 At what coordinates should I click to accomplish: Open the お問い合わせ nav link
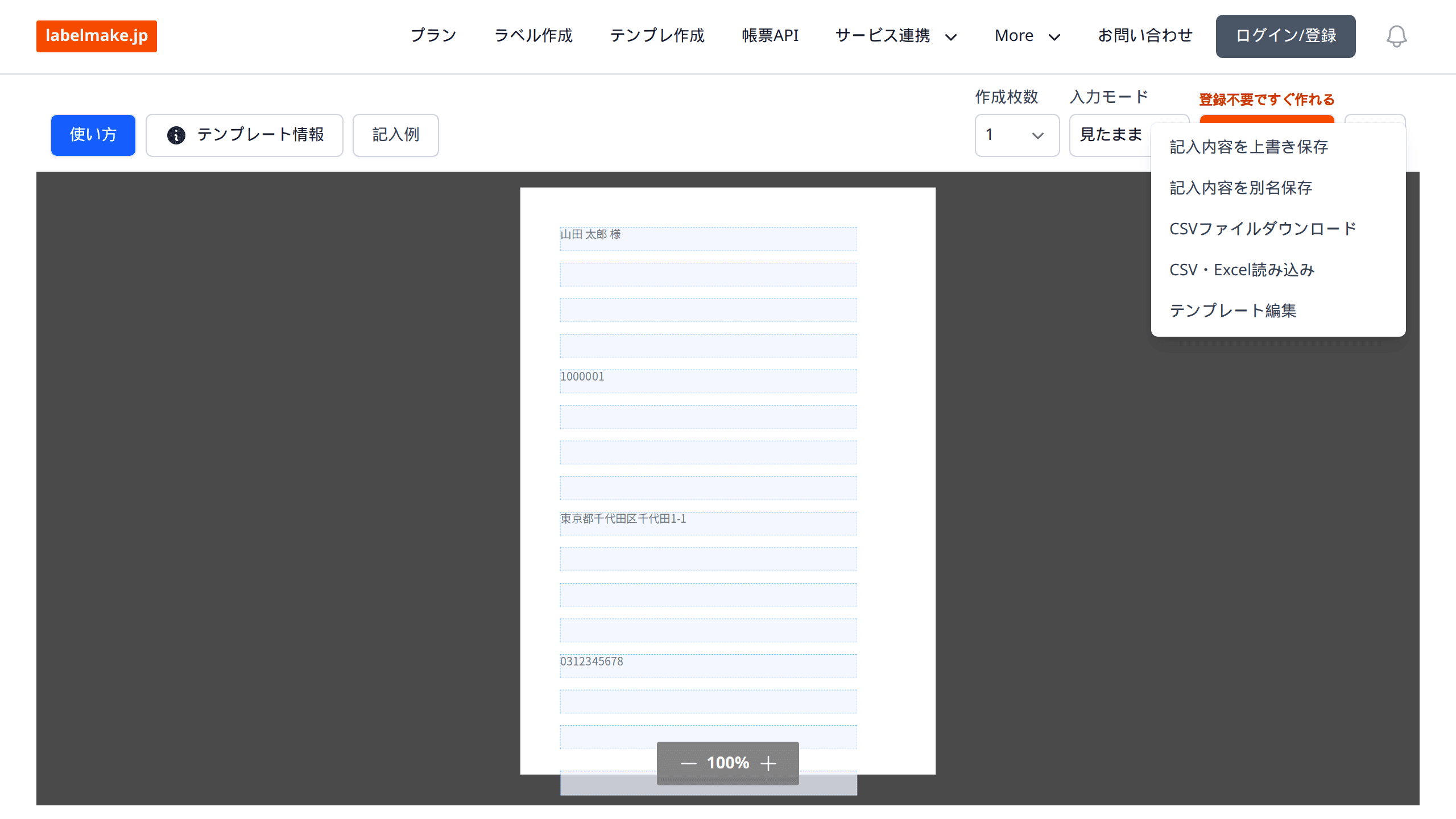pos(1145,36)
